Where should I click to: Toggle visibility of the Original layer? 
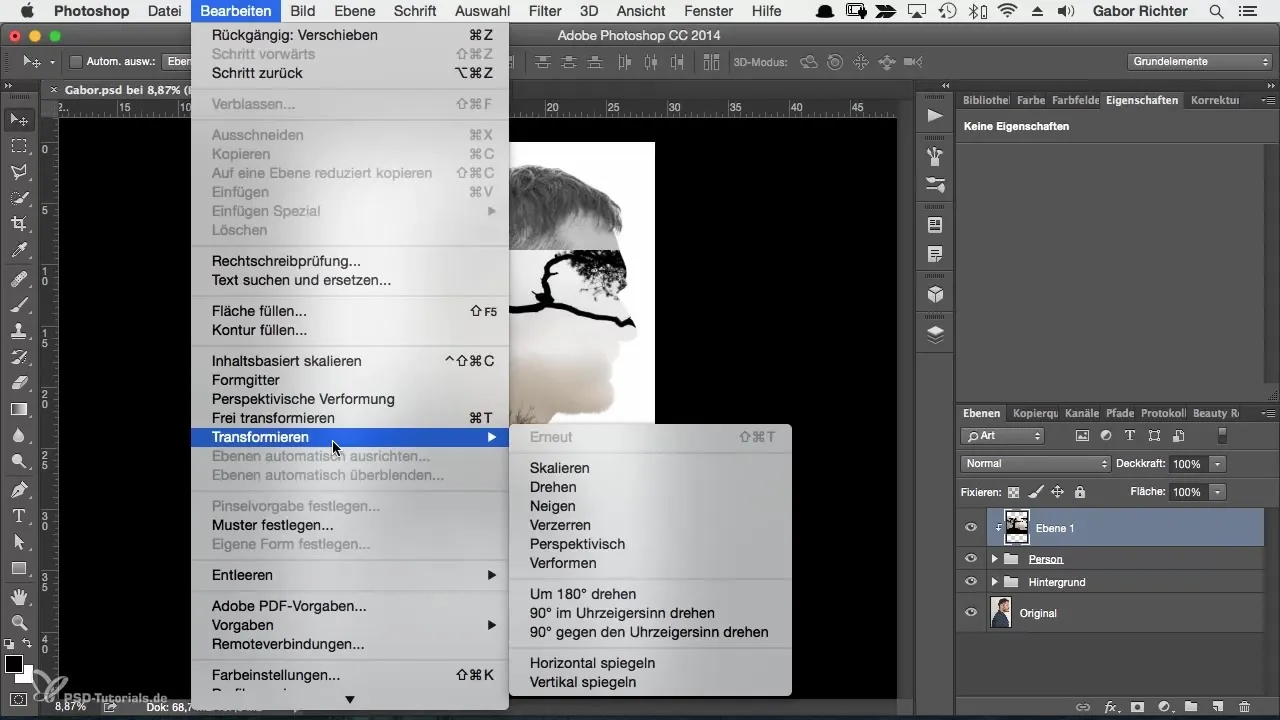pos(971,613)
